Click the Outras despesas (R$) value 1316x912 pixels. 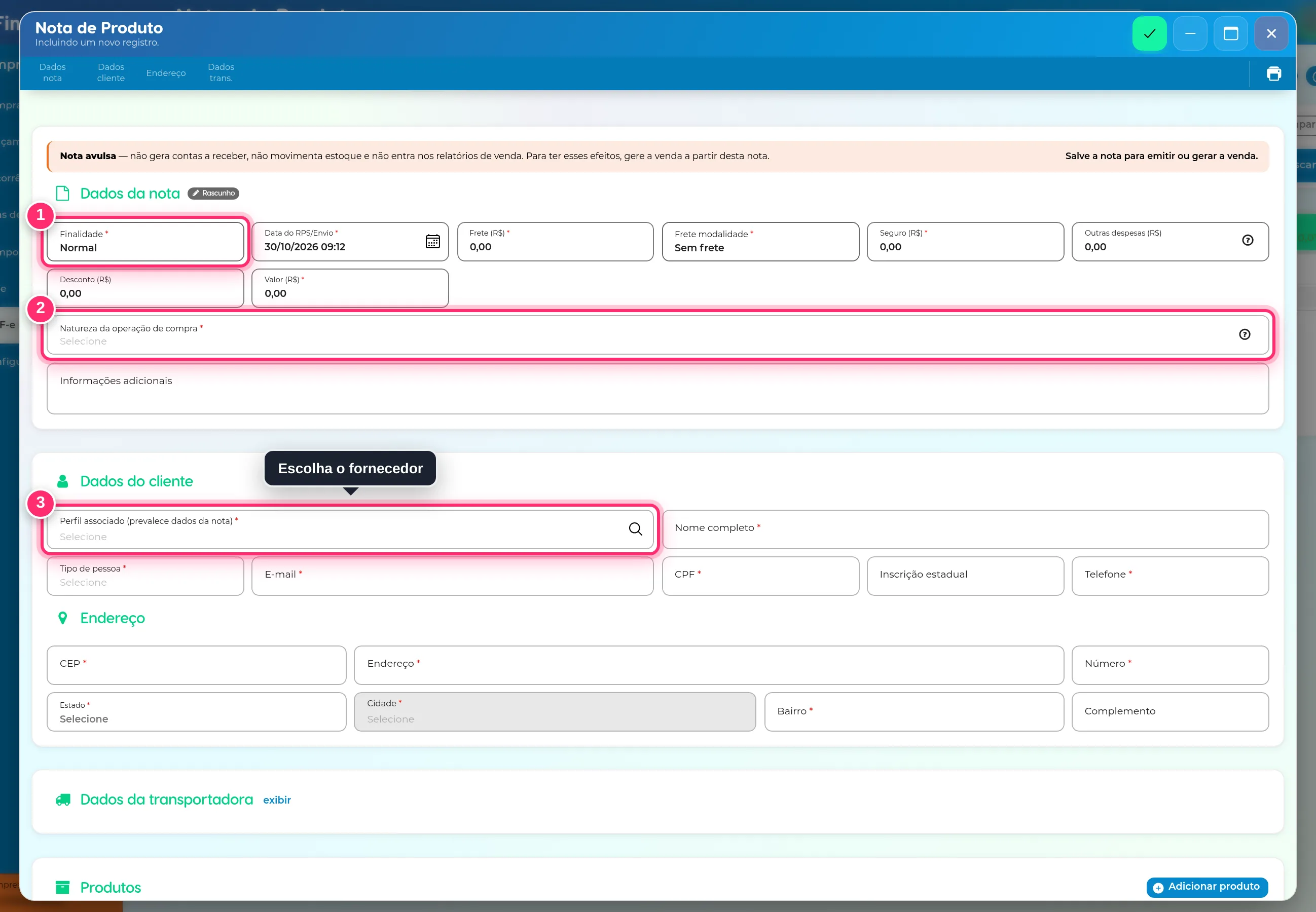(x=1095, y=247)
